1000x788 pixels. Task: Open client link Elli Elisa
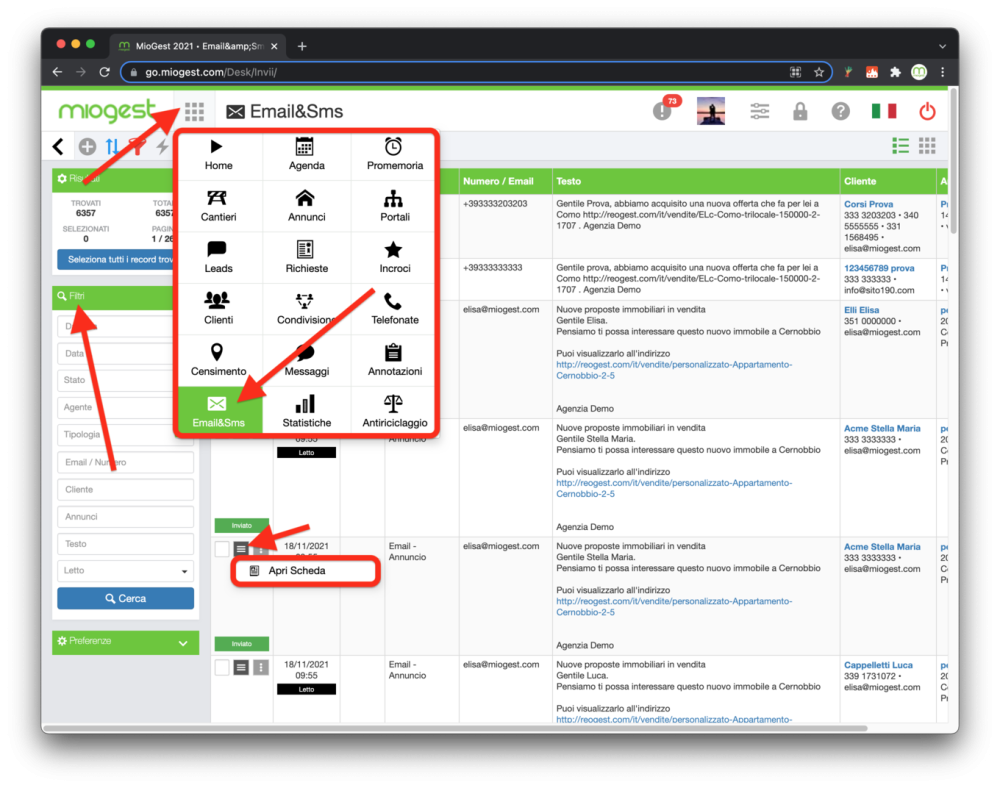click(861, 310)
